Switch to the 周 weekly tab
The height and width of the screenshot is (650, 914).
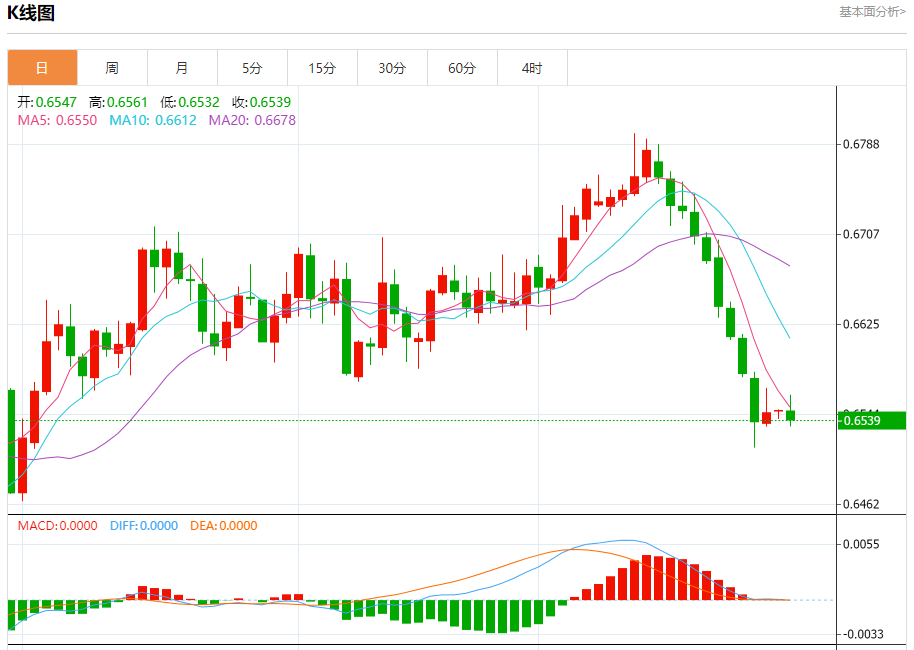(x=112, y=68)
